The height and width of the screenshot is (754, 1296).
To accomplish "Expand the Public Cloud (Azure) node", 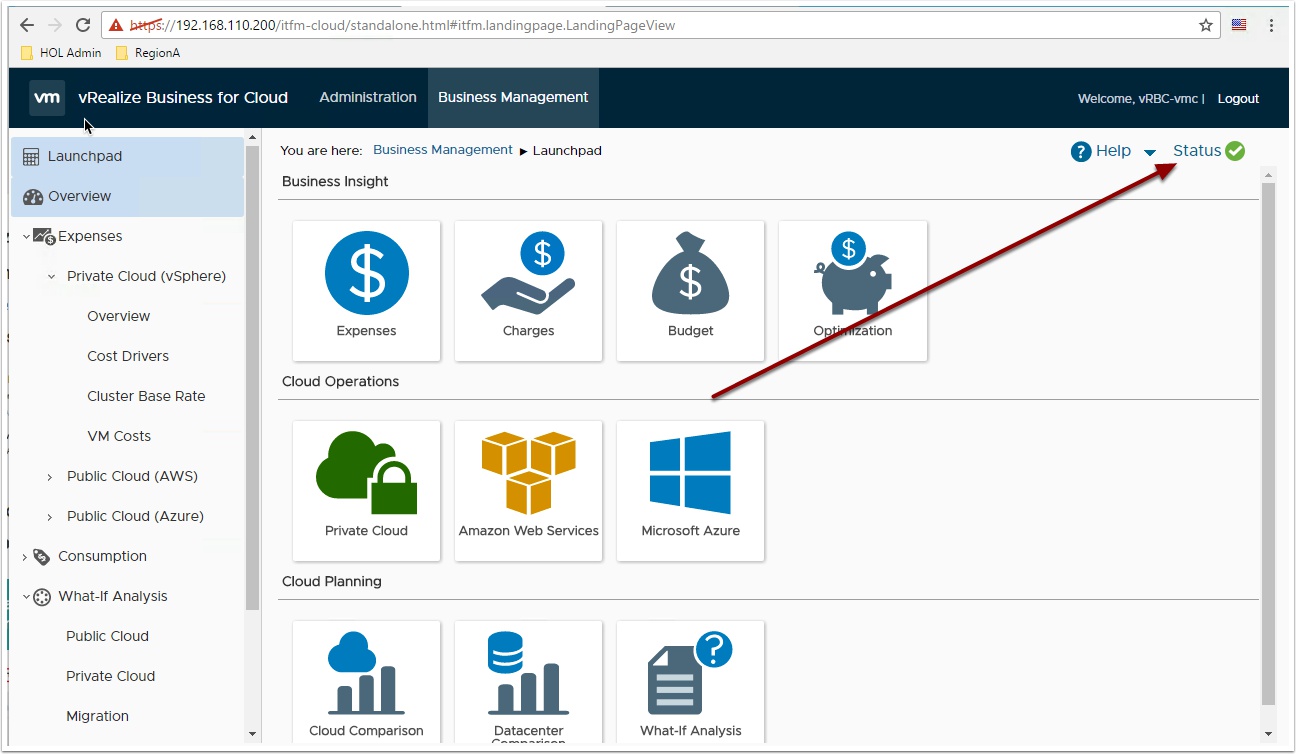I will 50,517.
